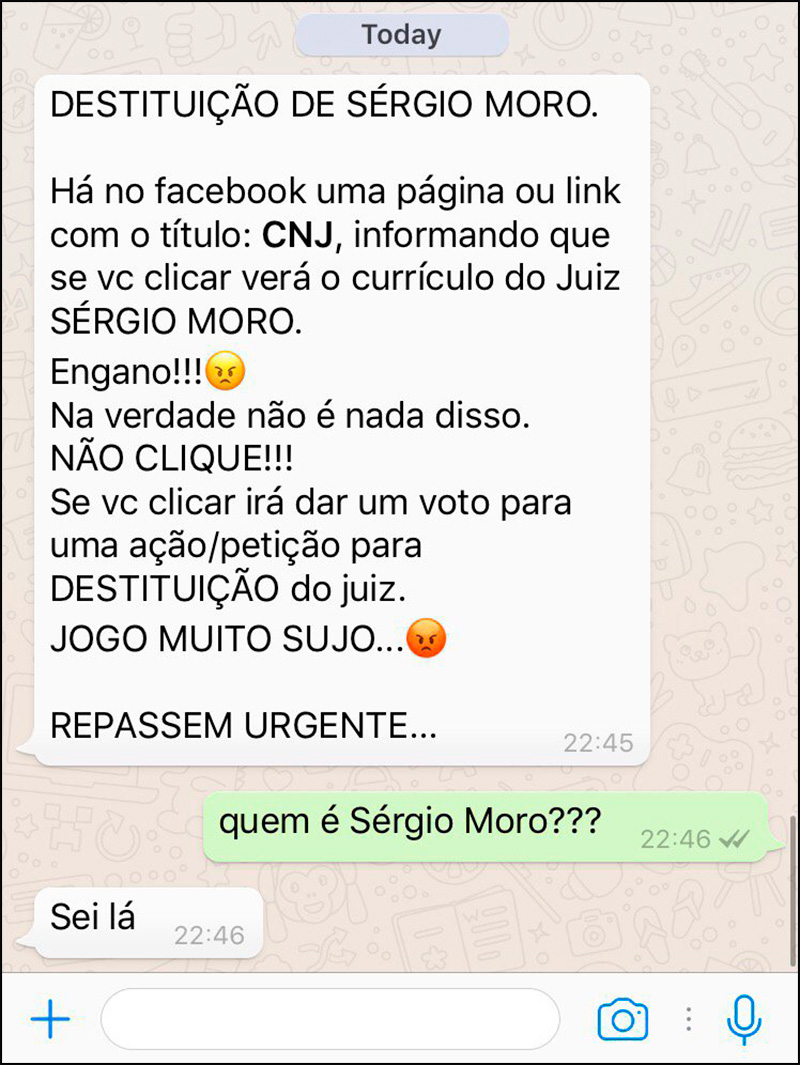Click the 22:46 timestamp on sent message
This screenshot has width=800, height=1065.
(x=676, y=840)
